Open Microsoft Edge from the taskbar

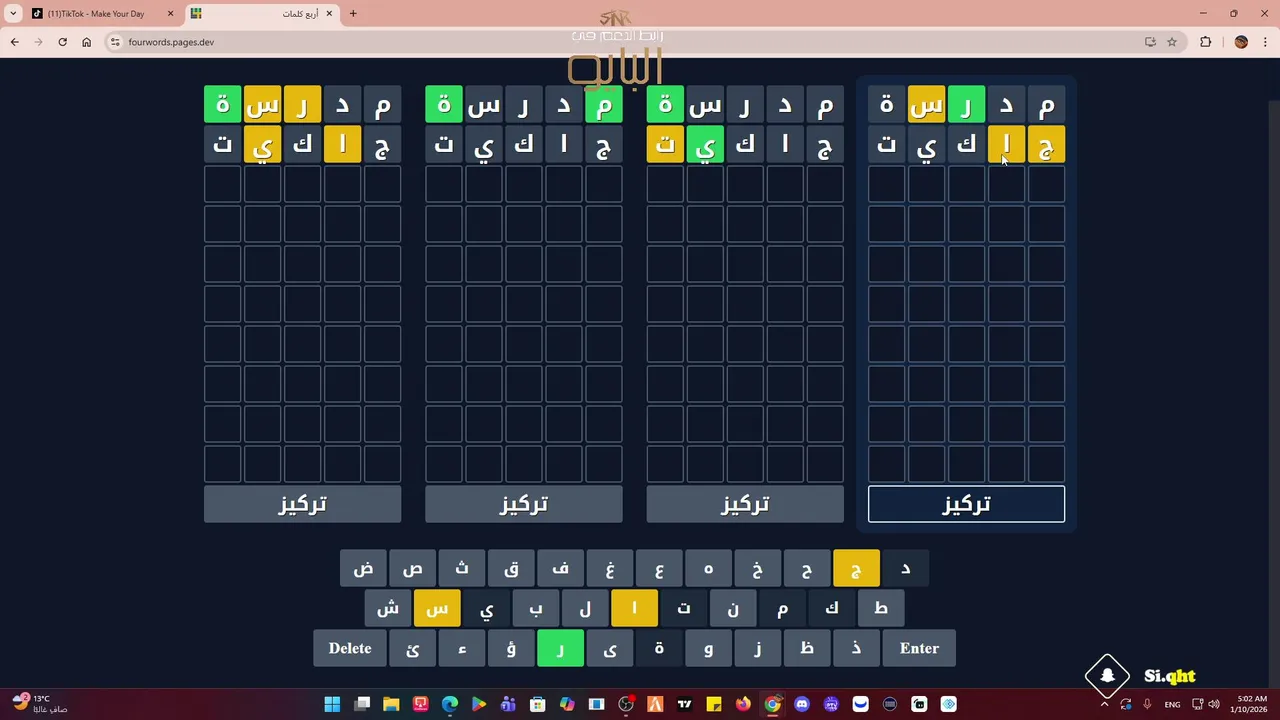click(x=450, y=704)
